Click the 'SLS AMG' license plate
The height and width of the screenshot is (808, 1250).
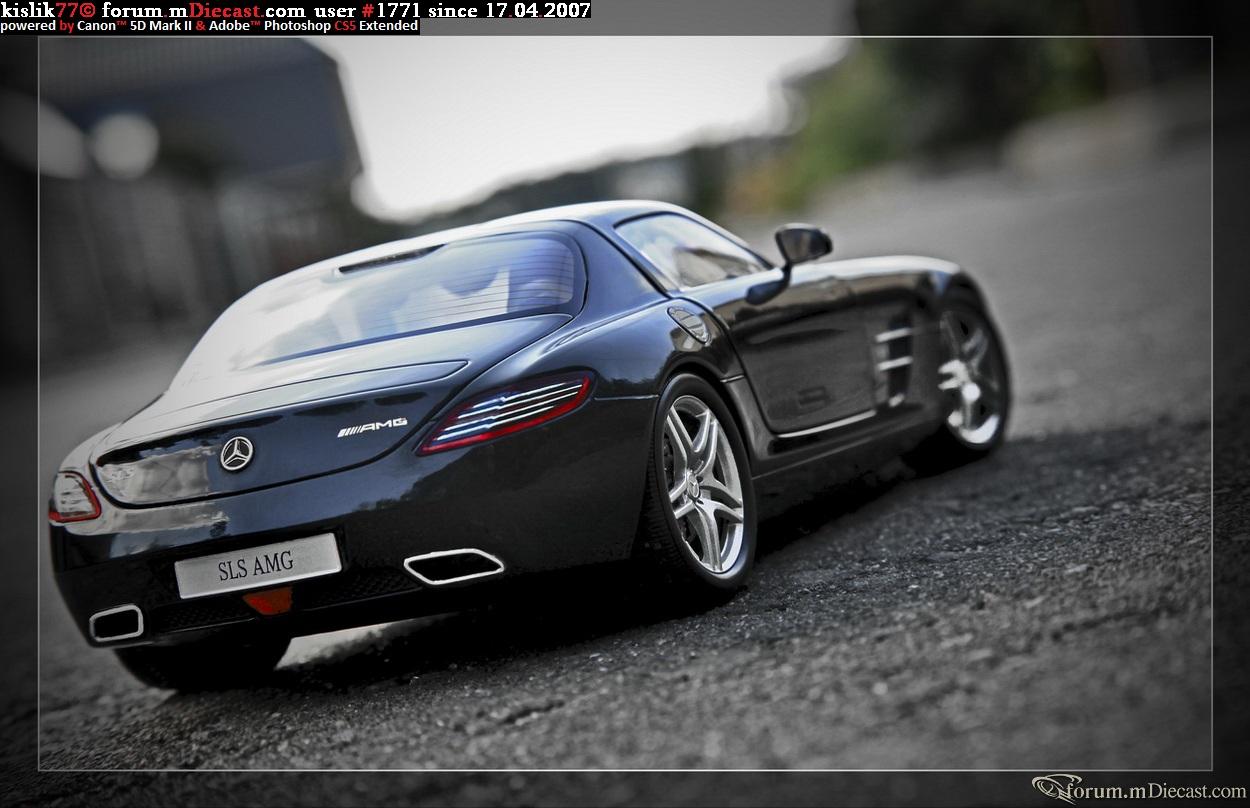(257, 566)
